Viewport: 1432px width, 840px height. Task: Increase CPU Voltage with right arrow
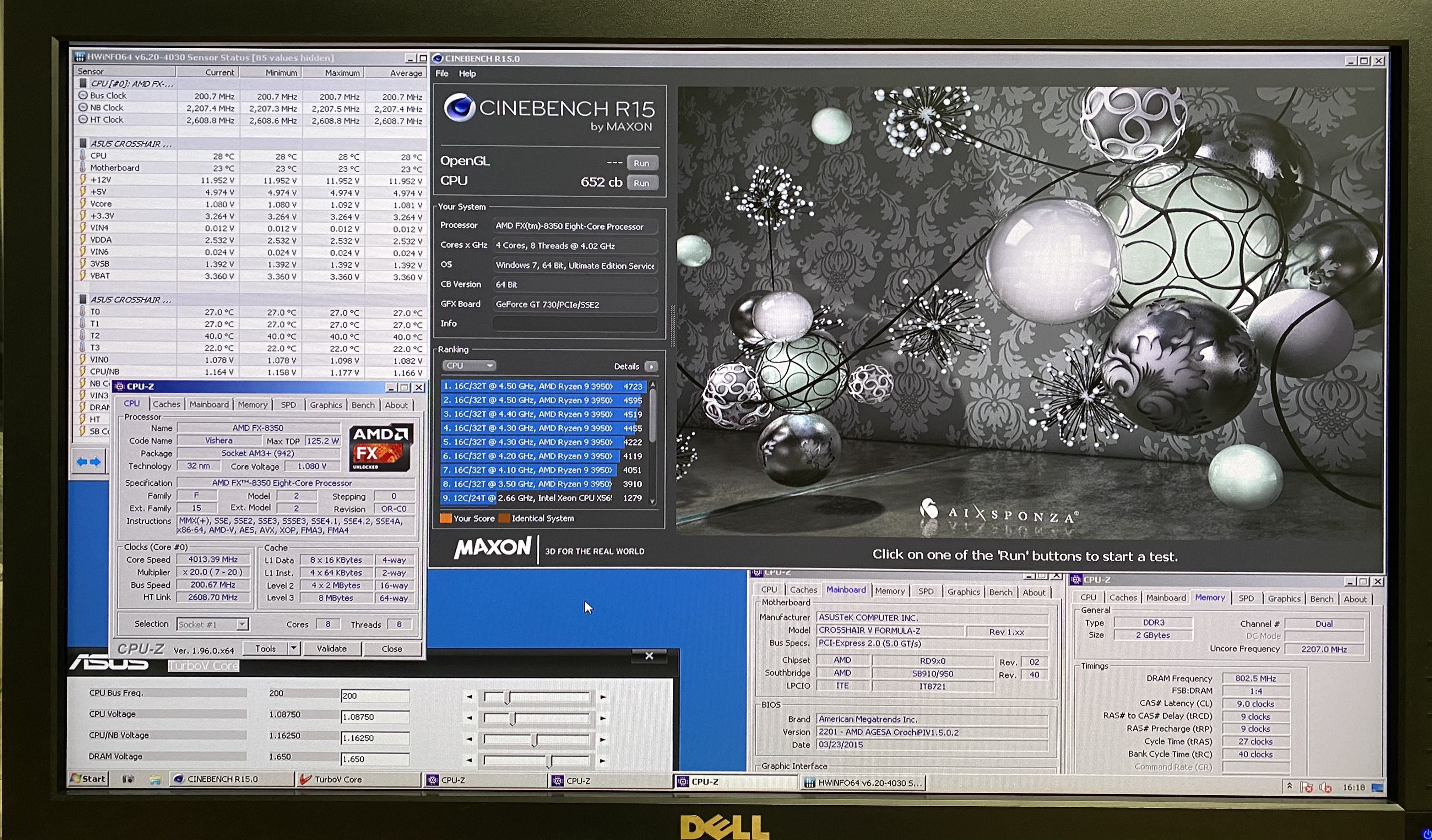(x=603, y=719)
